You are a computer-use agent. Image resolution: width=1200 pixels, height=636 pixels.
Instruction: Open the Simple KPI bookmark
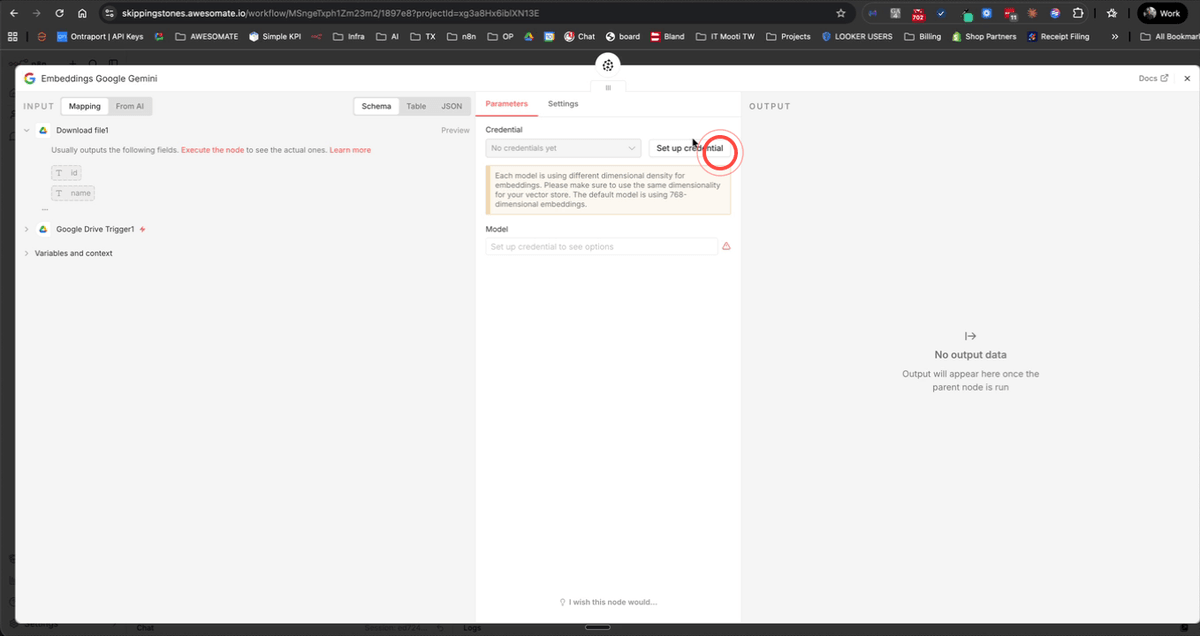pyautogui.click(x=274, y=36)
